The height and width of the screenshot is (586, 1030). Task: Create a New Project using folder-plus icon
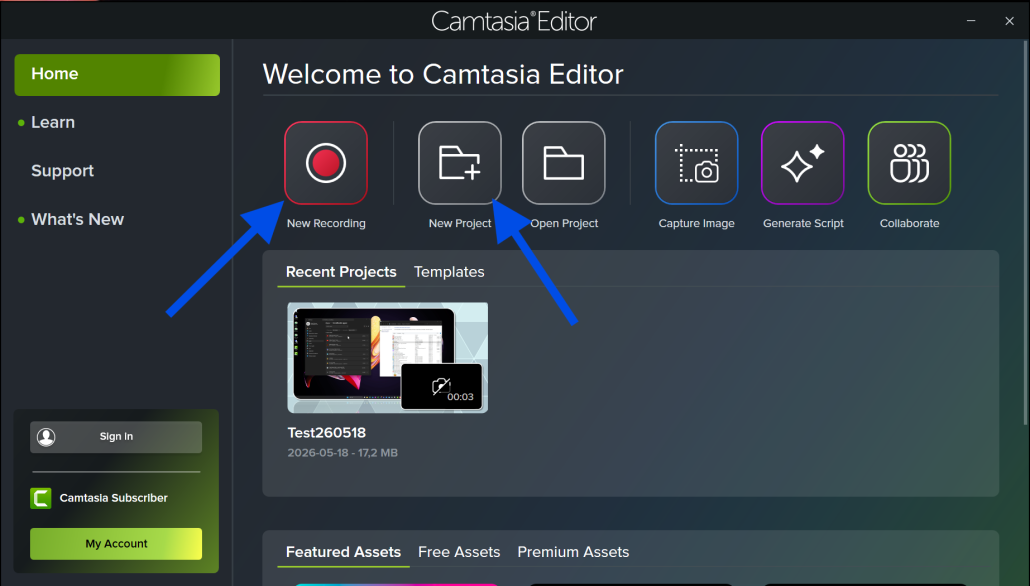460,163
